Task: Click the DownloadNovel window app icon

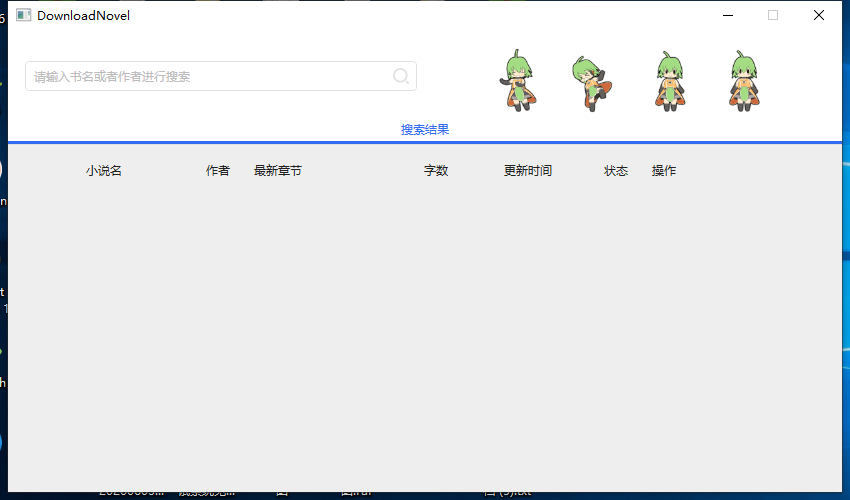Action: (x=23, y=15)
